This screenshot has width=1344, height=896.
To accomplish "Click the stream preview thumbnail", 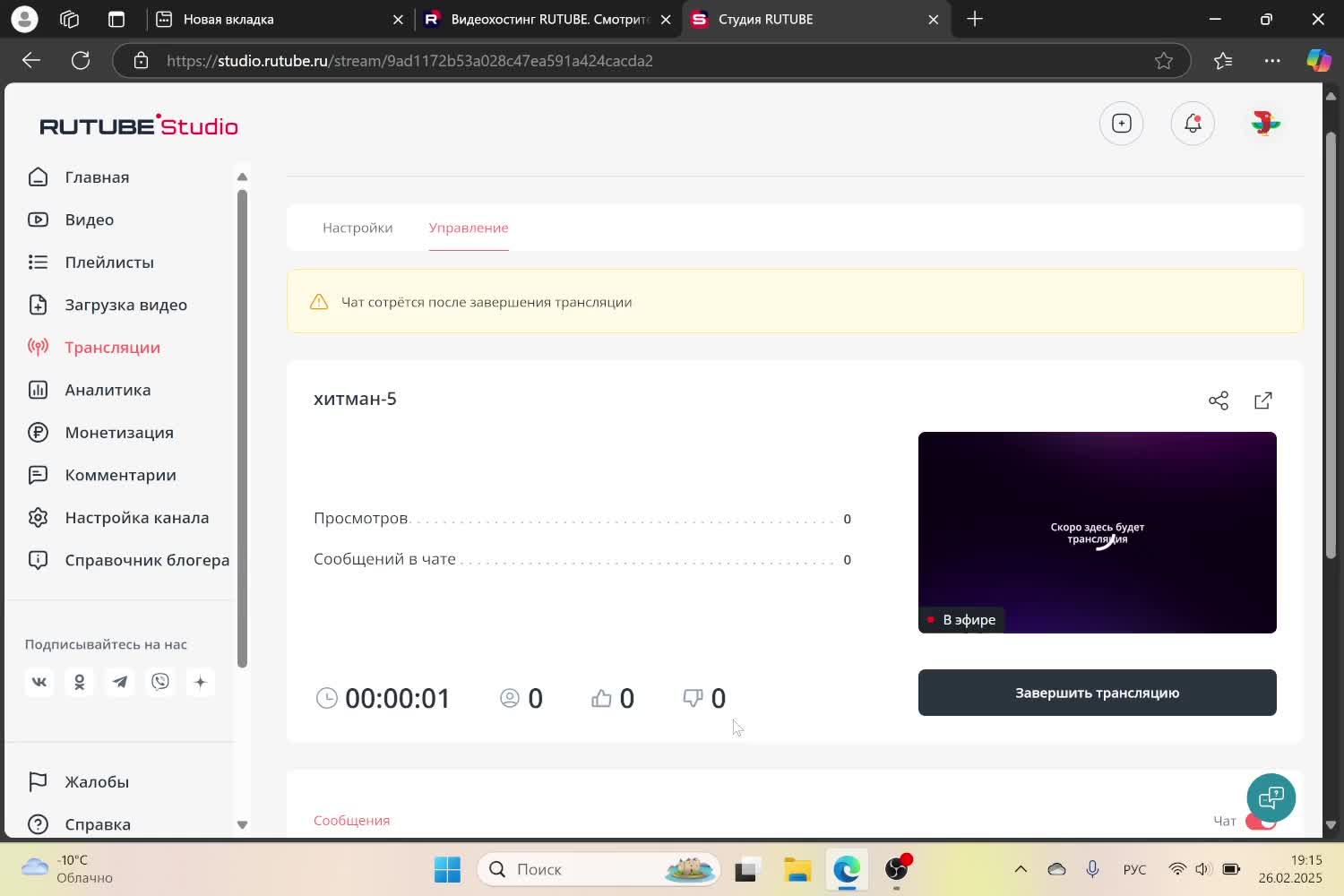I will click(1098, 532).
